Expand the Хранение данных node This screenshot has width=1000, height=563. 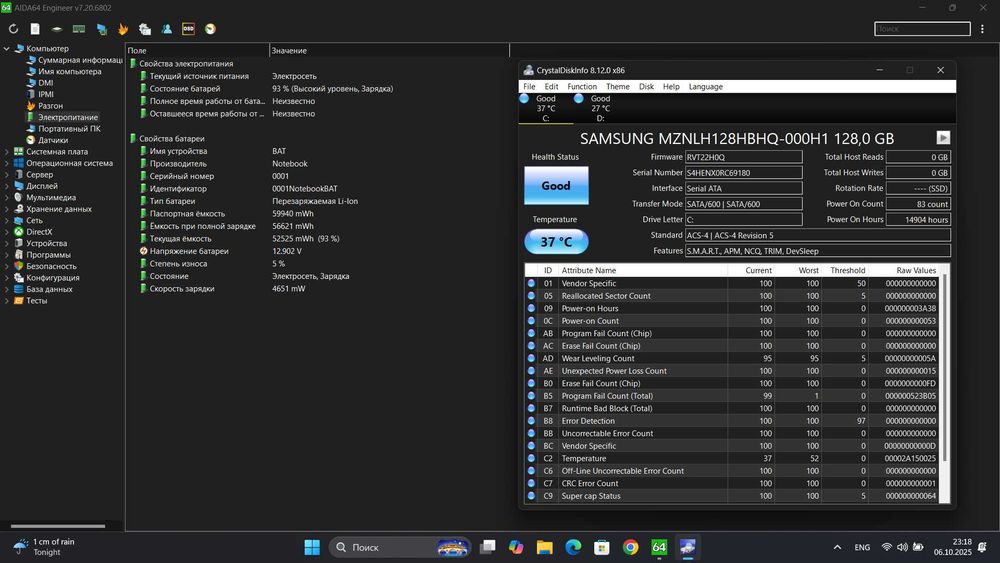[6, 209]
